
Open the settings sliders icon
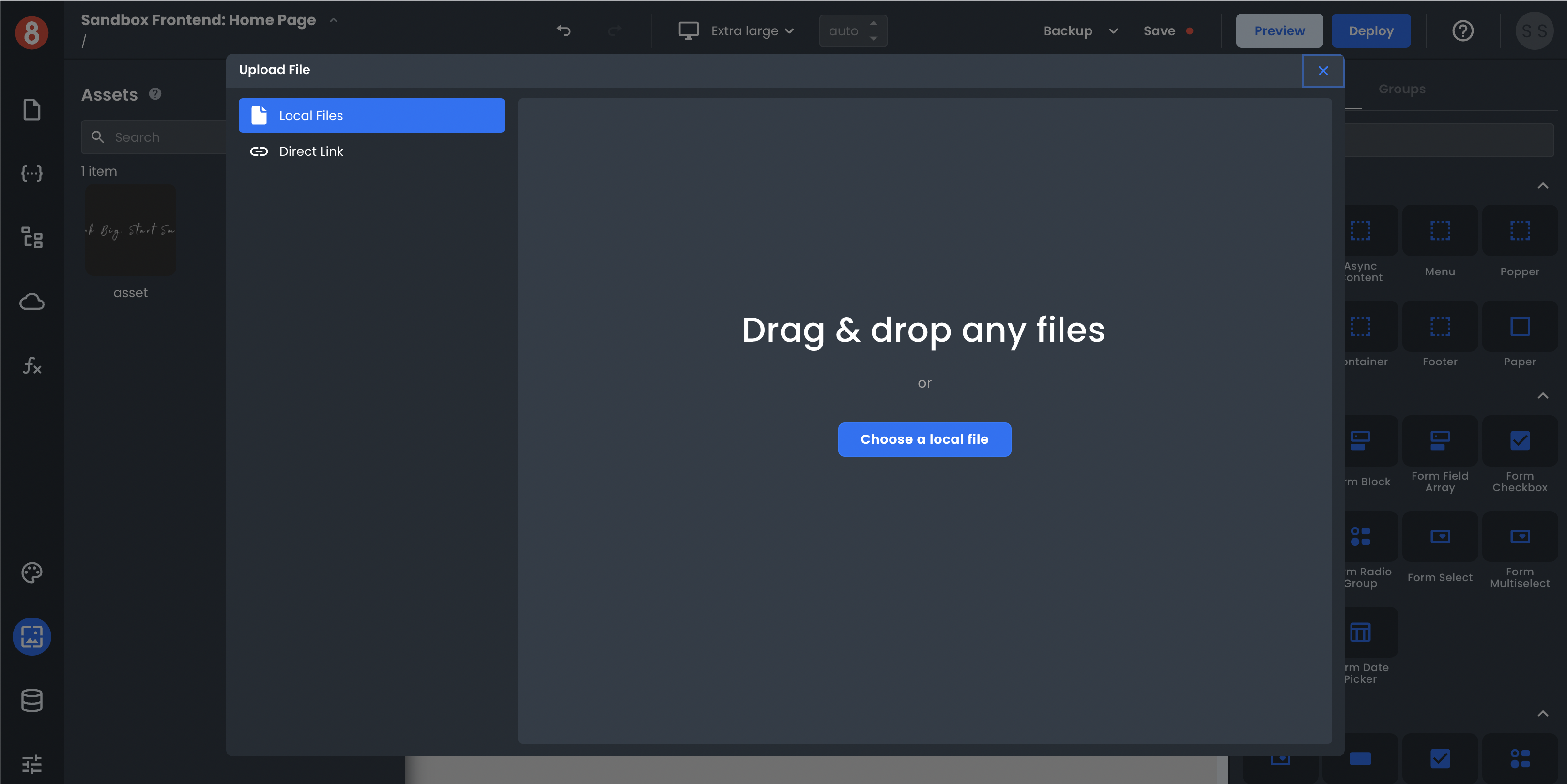pyautogui.click(x=31, y=764)
